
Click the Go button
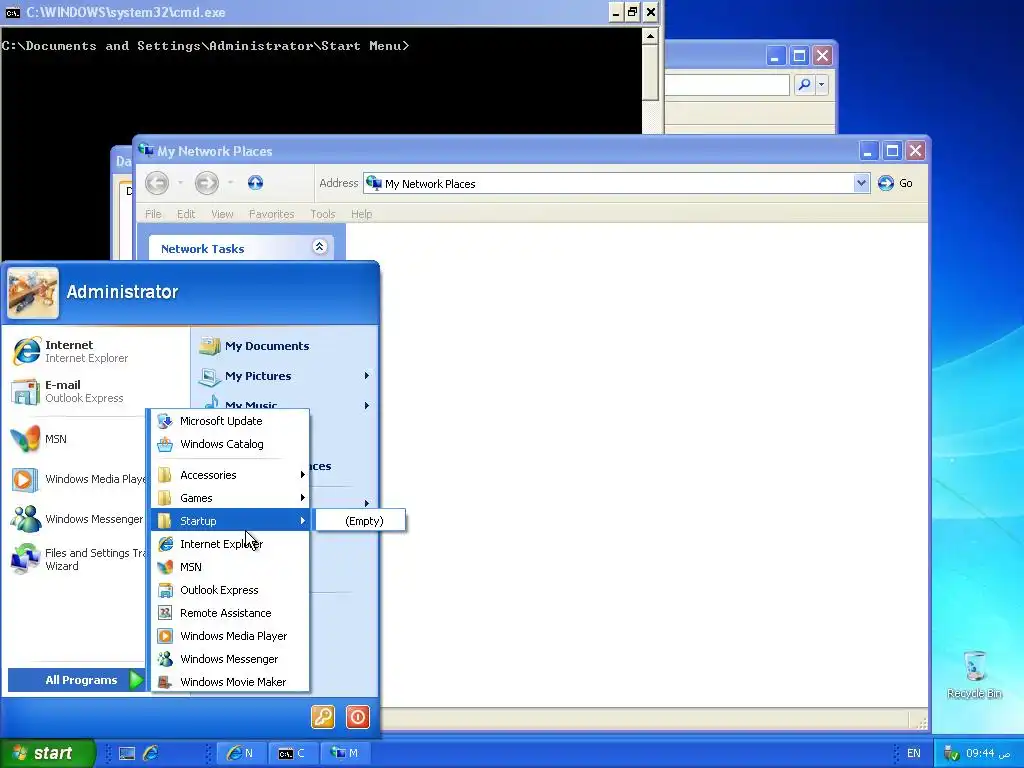pyautogui.click(x=895, y=184)
